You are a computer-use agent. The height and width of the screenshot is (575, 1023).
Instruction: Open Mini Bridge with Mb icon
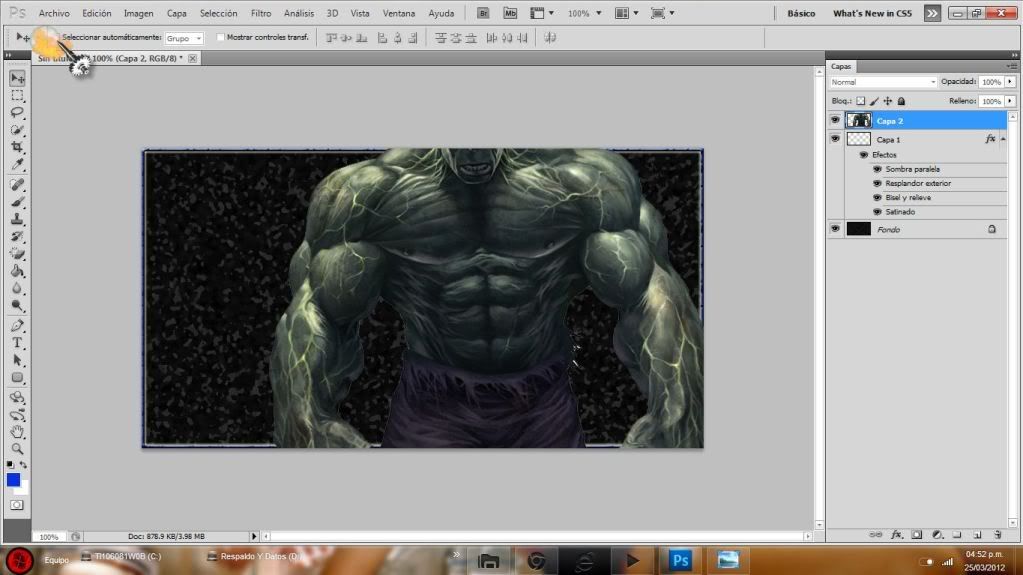(x=510, y=13)
